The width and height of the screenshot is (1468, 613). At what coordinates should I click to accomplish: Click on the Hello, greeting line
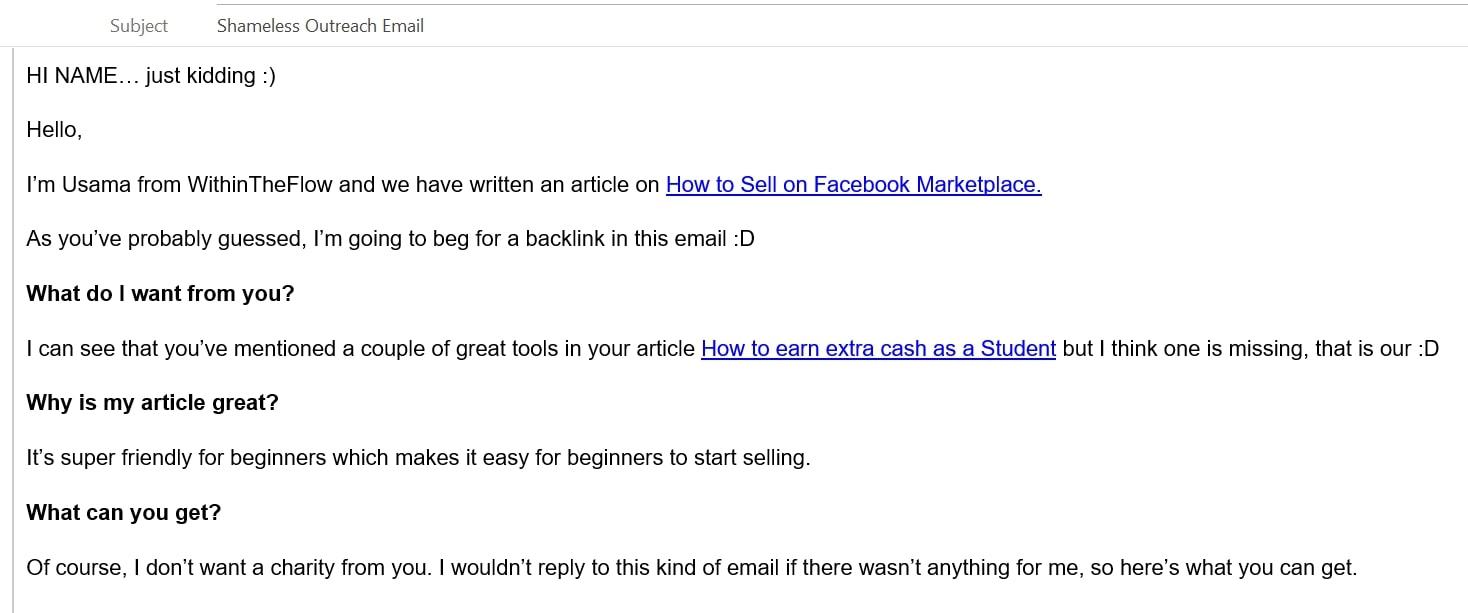pos(54,130)
